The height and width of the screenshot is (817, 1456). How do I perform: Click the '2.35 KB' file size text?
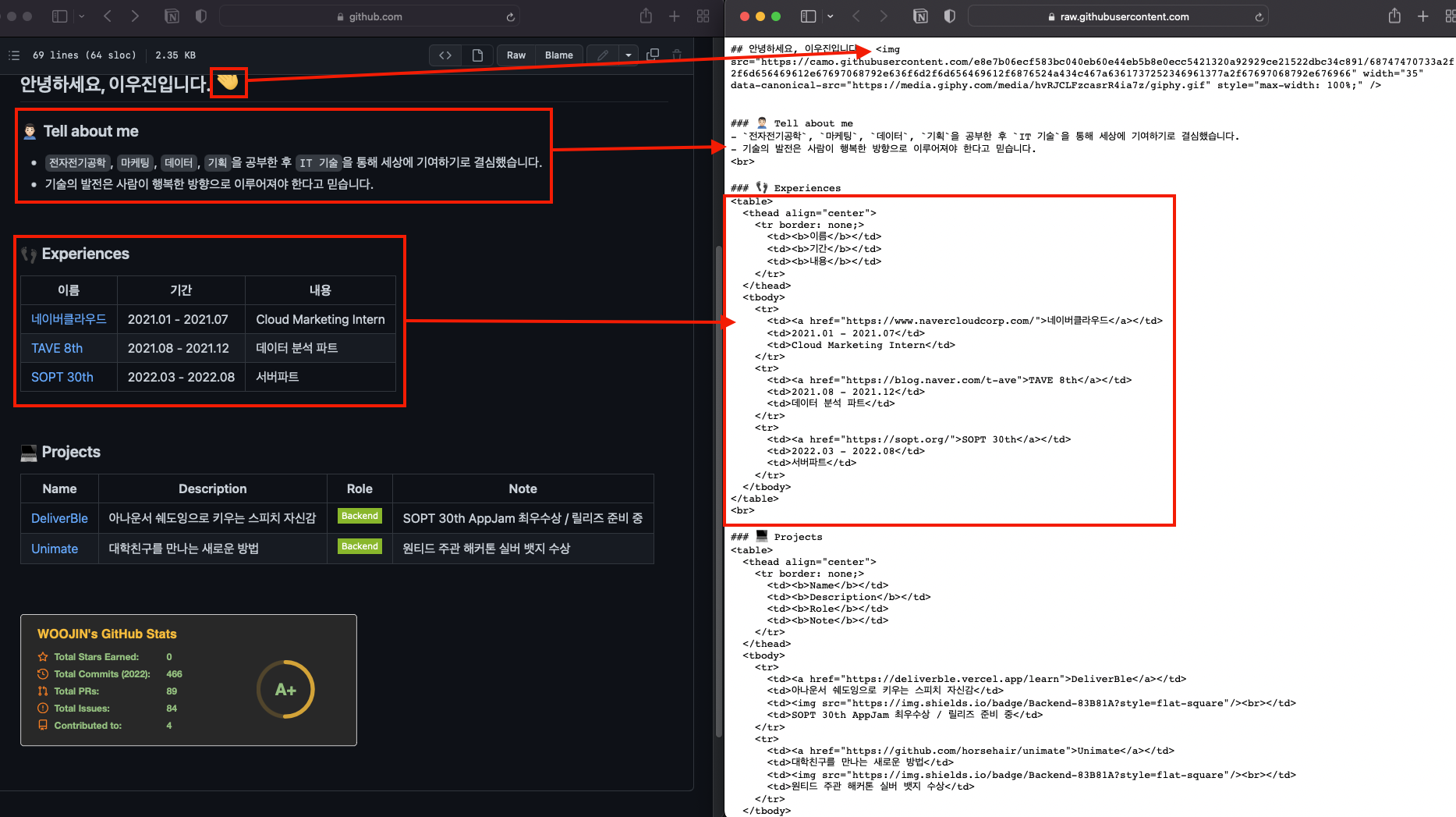pyautogui.click(x=175, y=55)
